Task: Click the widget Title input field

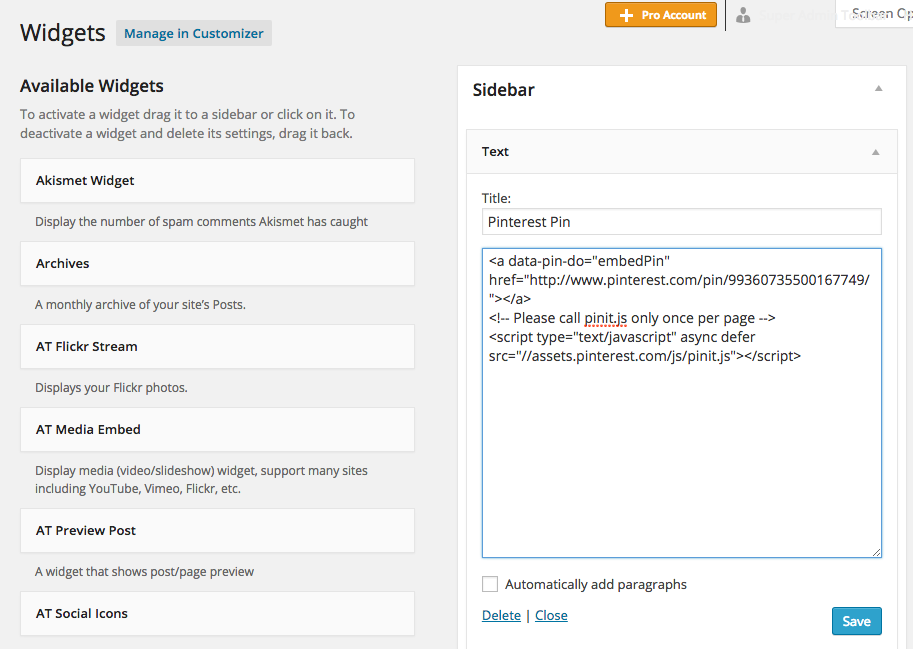Action: click(681, 221)
